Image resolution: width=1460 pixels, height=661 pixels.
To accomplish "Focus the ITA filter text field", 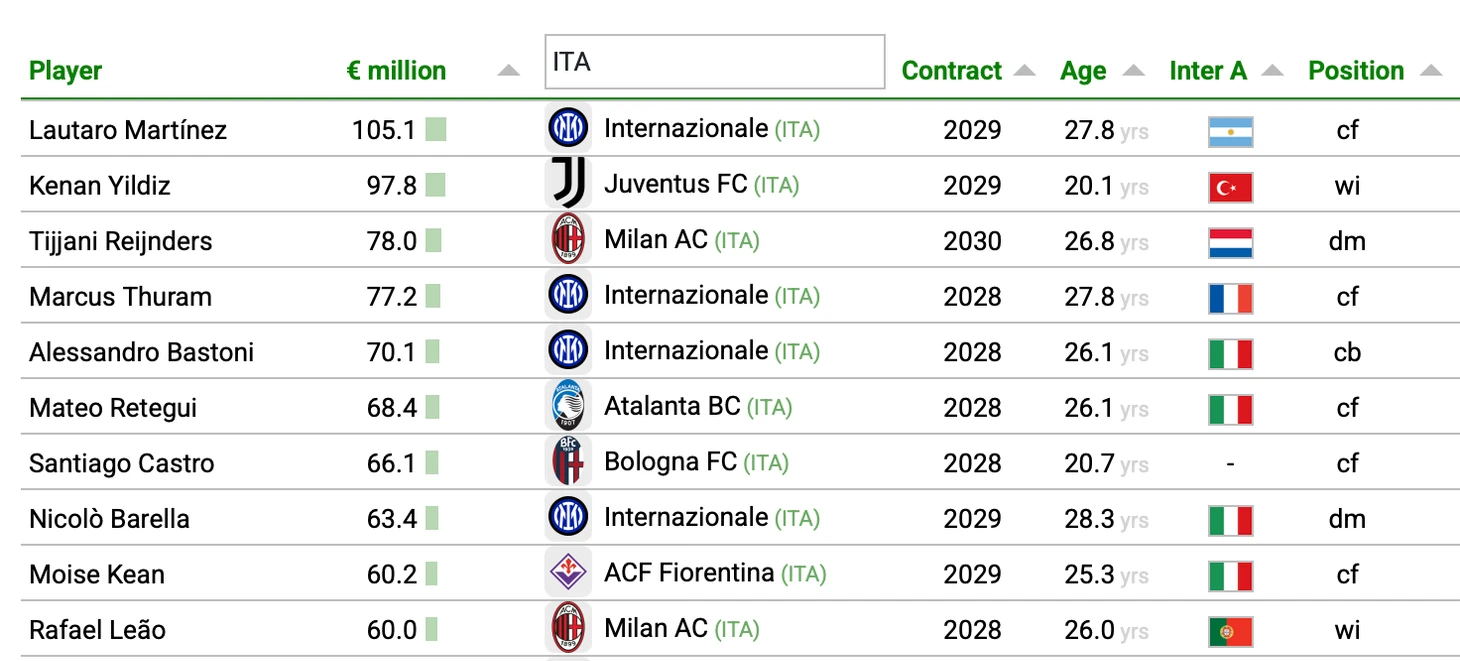I will tap(714, 62).
